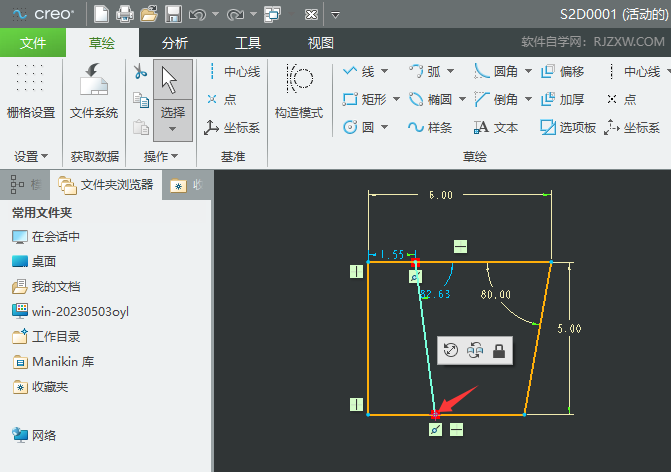Select the 椭圆 ellipse tool
This screenshot has width=671, height=472.
point(431,99)
